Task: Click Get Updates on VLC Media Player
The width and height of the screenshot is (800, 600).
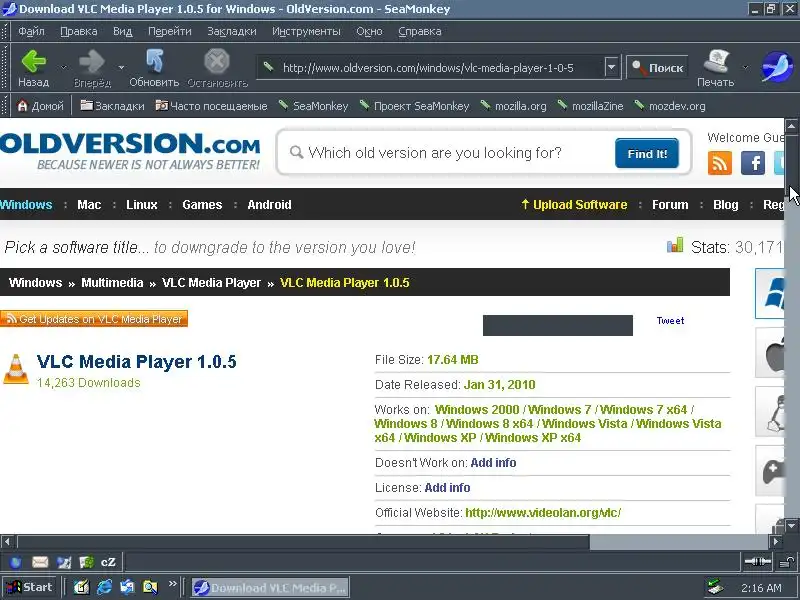Action: pyautogui.click(x=94, y=319)
